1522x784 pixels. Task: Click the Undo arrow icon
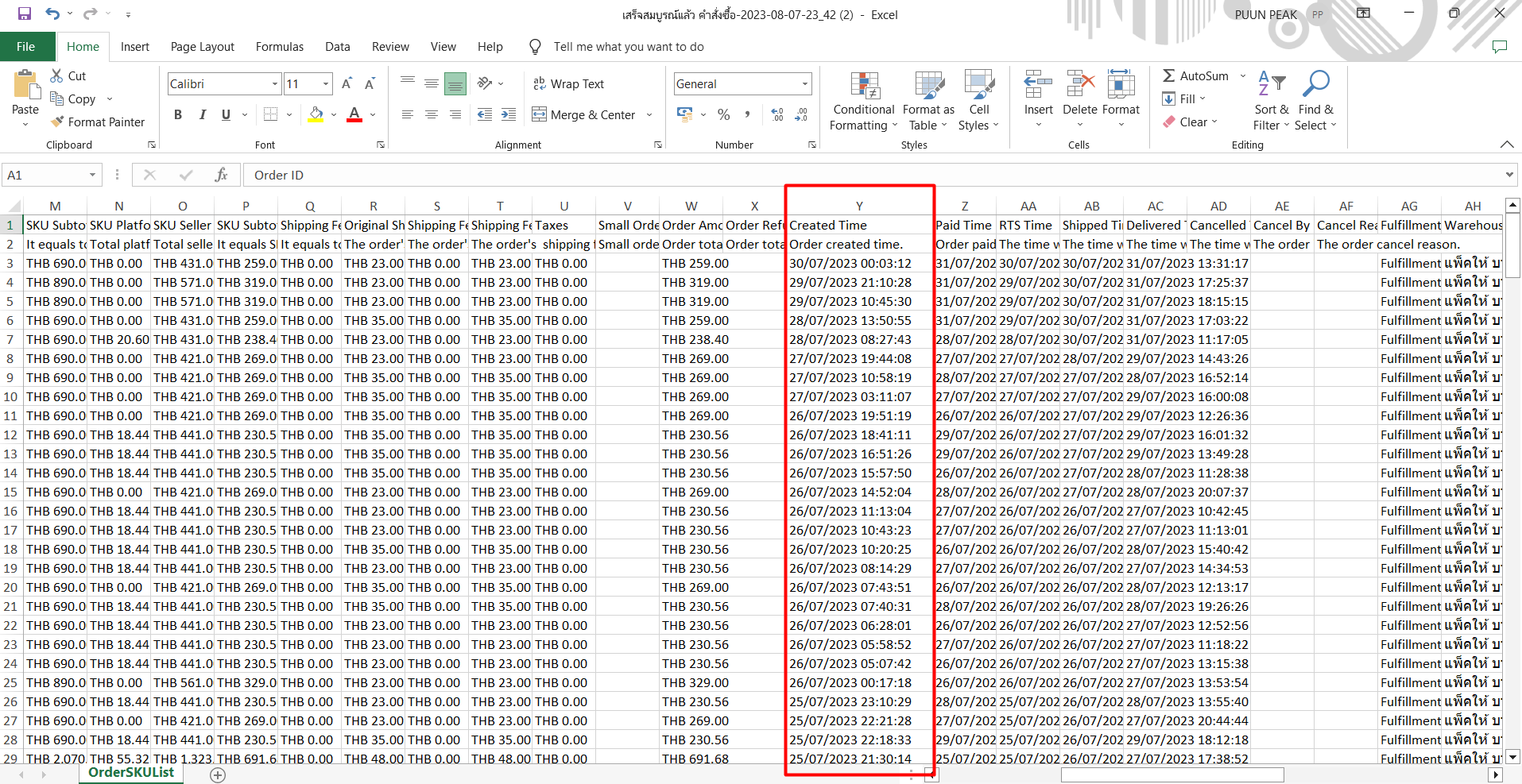click(x=52, y=14)
